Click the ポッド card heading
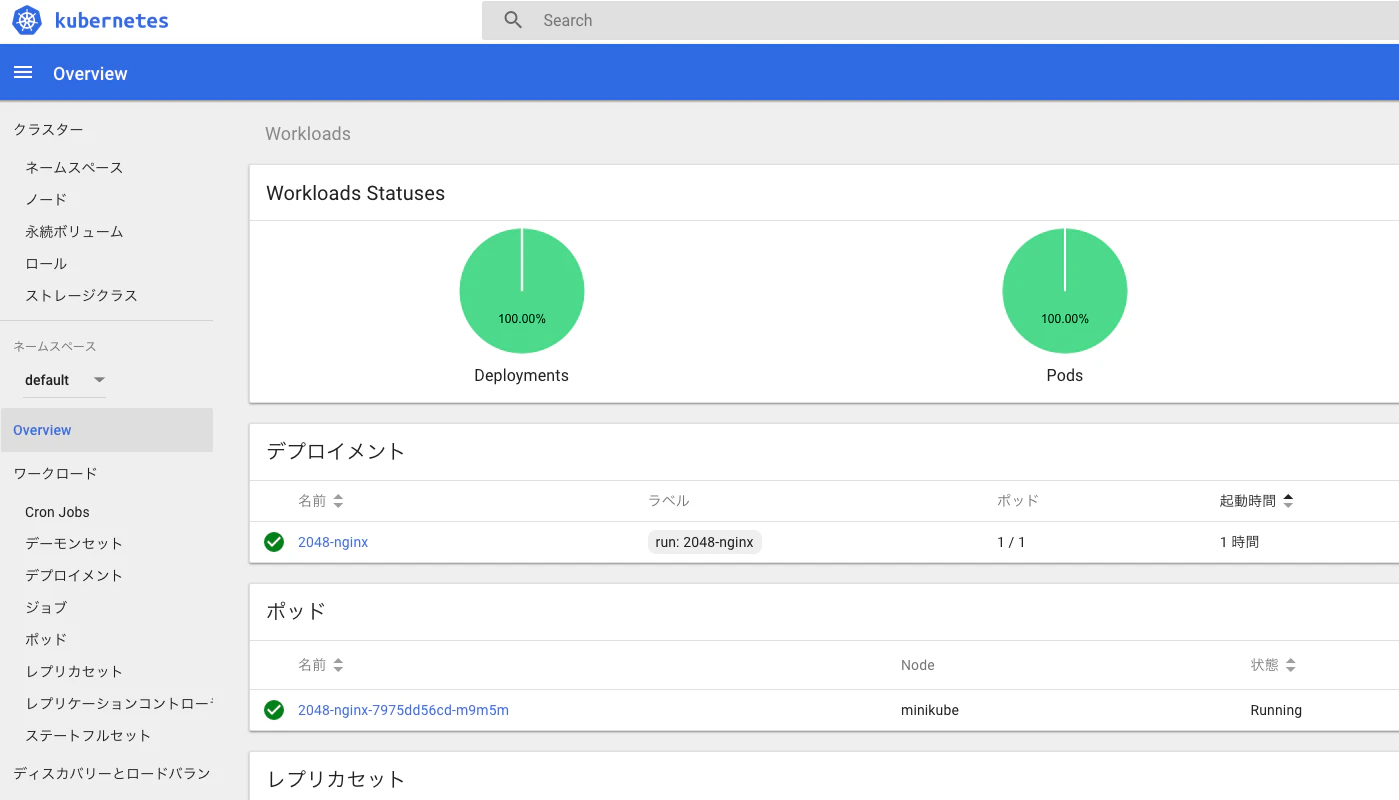 pyautogui.click(x=296, y=611)
